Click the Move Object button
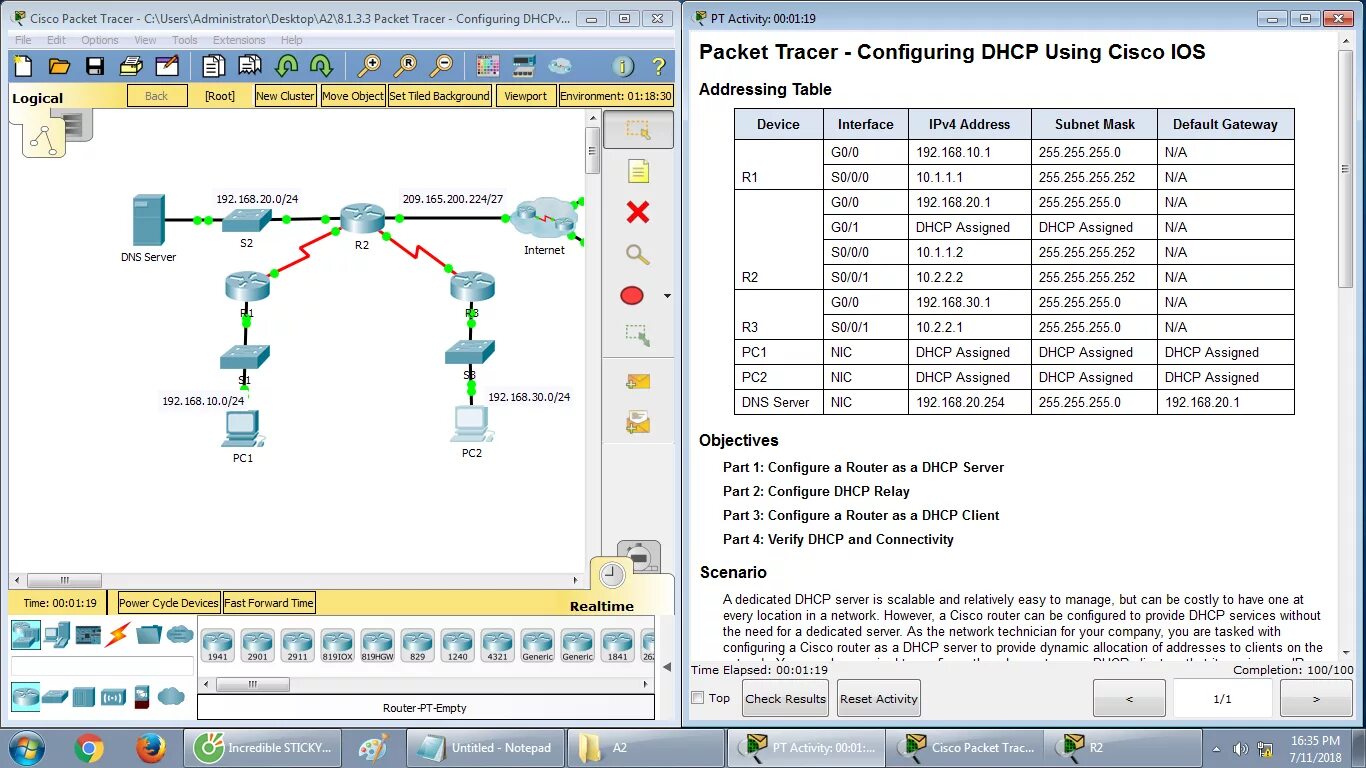 pyautogui.click(x=353, y=96)
